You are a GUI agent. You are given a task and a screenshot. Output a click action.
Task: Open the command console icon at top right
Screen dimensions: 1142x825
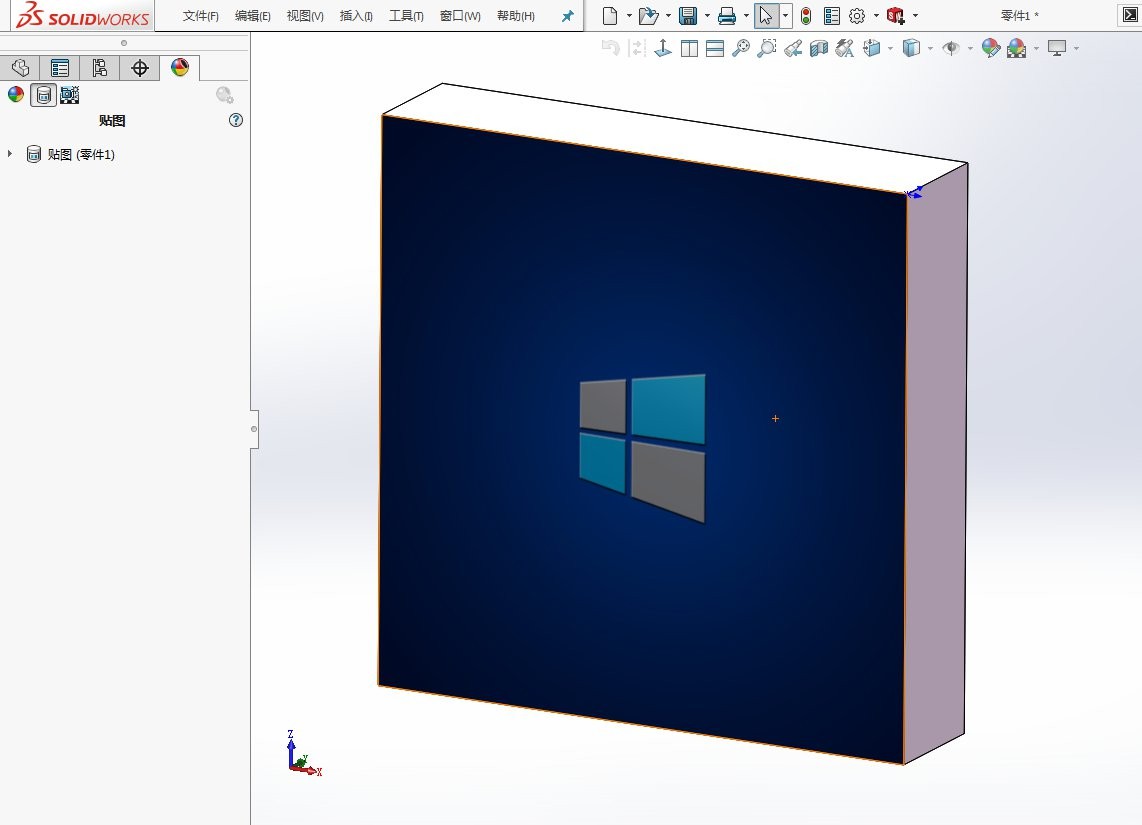click(x=1130, y=15)
